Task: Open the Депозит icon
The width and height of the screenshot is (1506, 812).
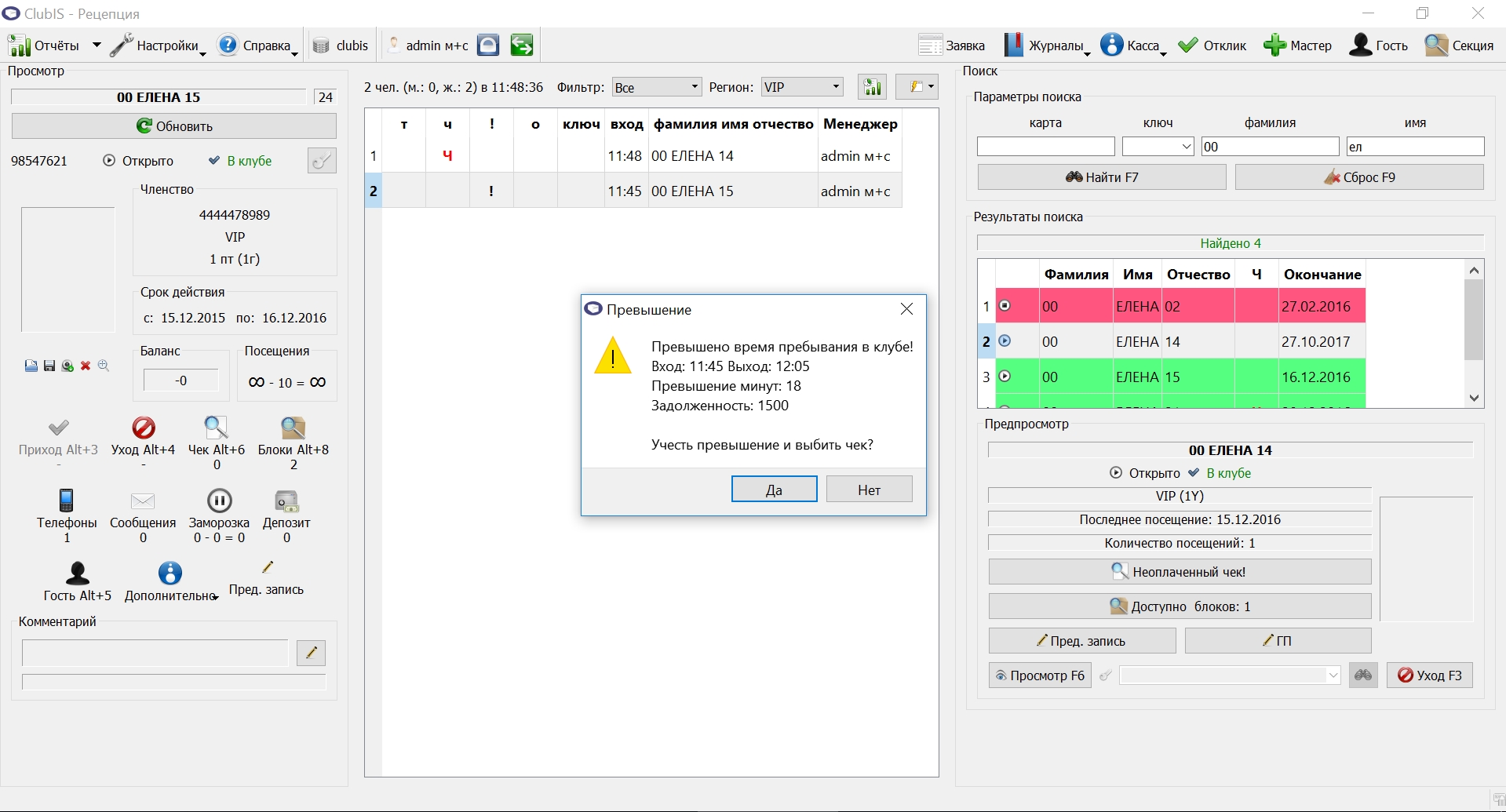Action: (x=286, y=501)
